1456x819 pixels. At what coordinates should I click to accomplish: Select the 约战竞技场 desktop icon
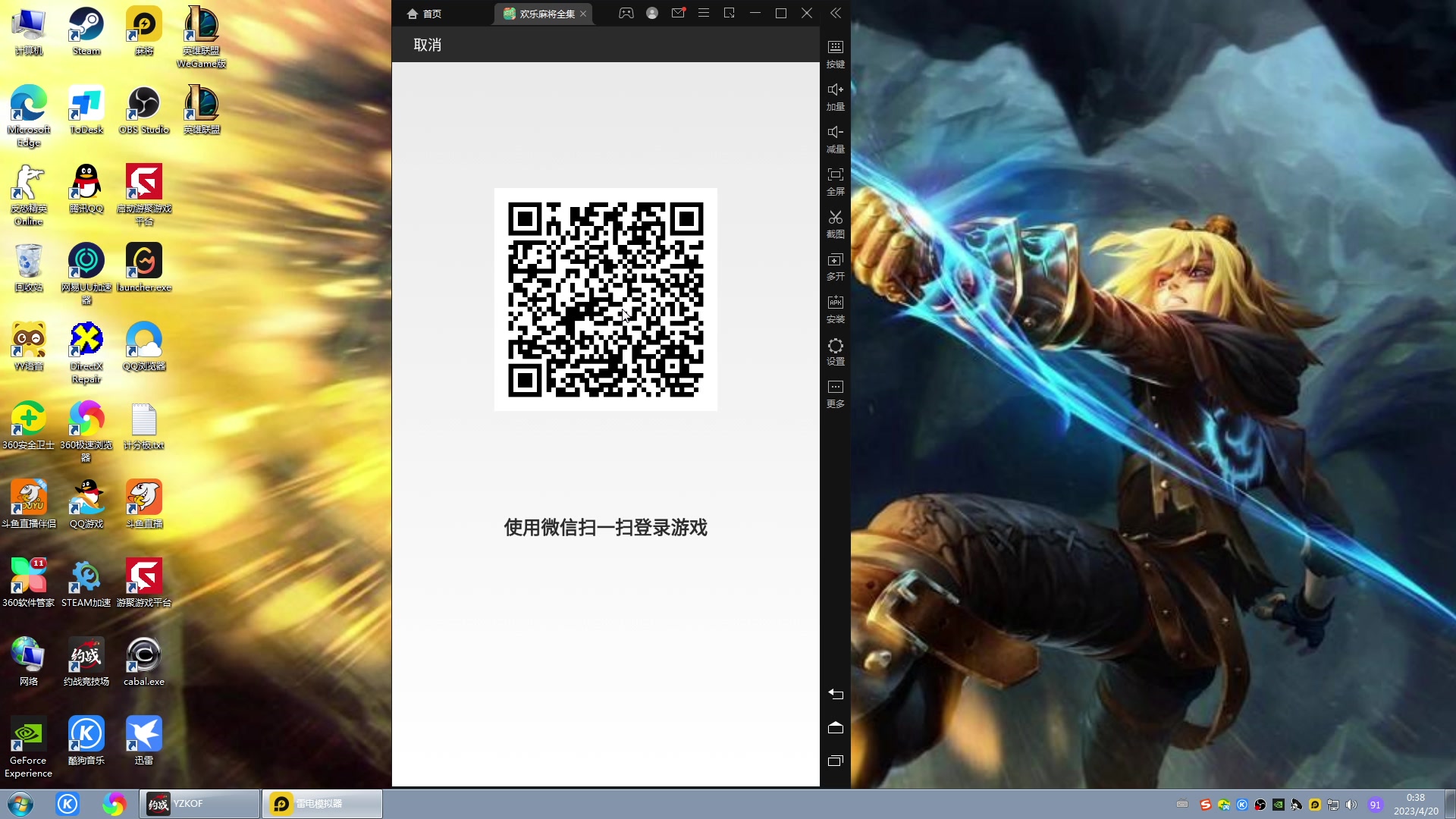click(x=86, y=662)
